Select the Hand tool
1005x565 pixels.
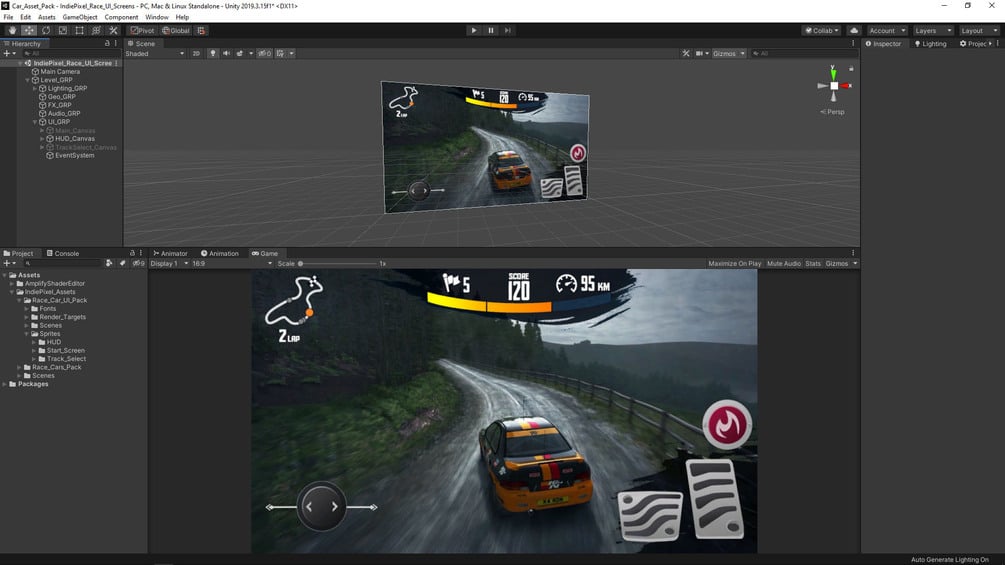[12, 30]
